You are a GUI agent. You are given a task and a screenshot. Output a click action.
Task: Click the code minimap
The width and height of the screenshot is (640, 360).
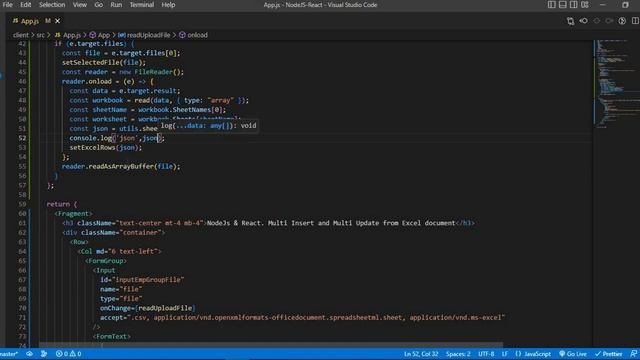pyautogui.click(x=616, y=84)
